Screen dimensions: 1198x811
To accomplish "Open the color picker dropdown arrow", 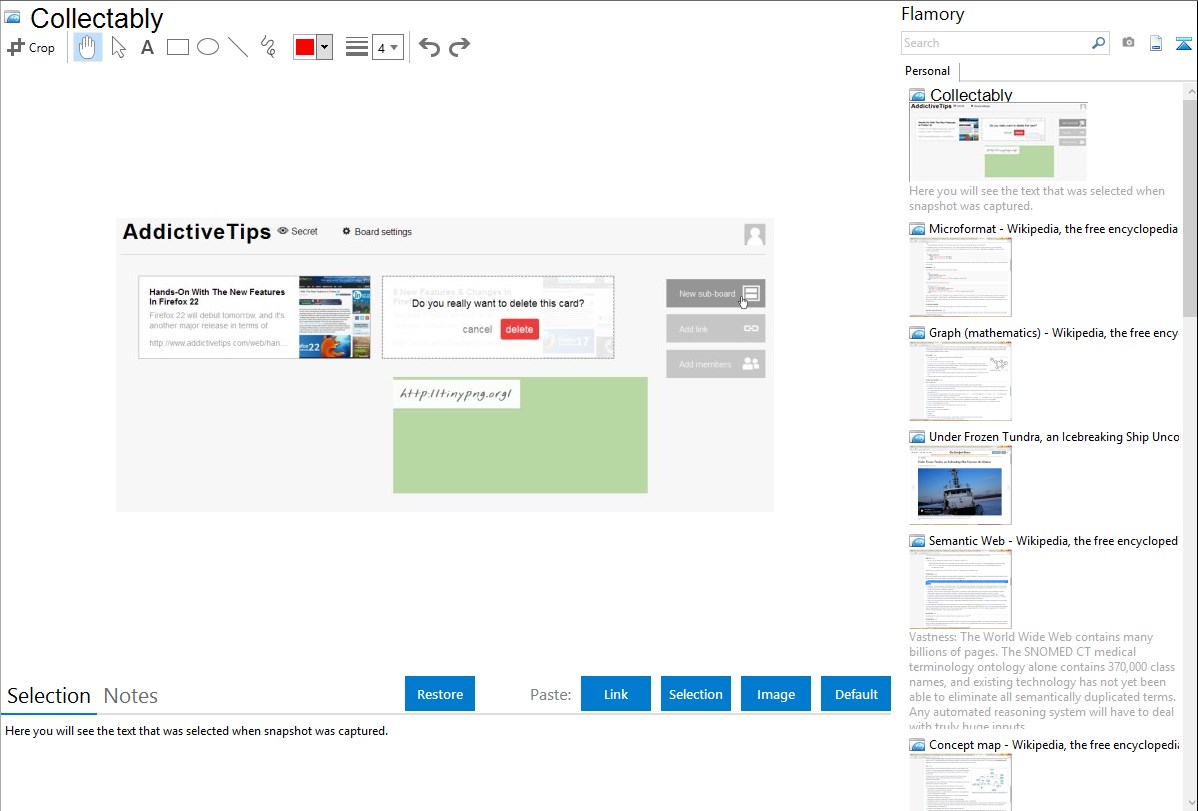I will pos(325,47).
